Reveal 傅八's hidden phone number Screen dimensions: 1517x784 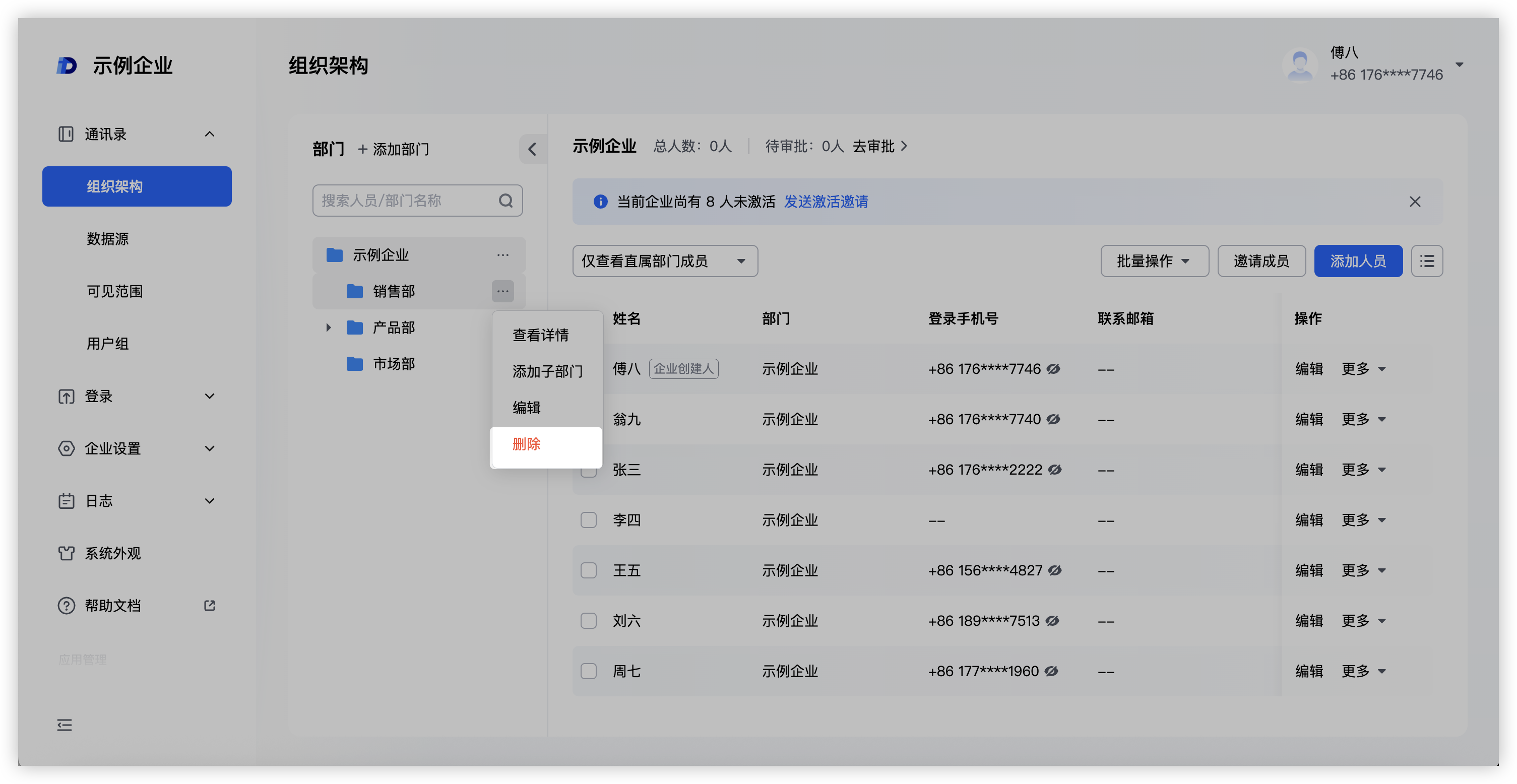click(x=1053, y=369)
